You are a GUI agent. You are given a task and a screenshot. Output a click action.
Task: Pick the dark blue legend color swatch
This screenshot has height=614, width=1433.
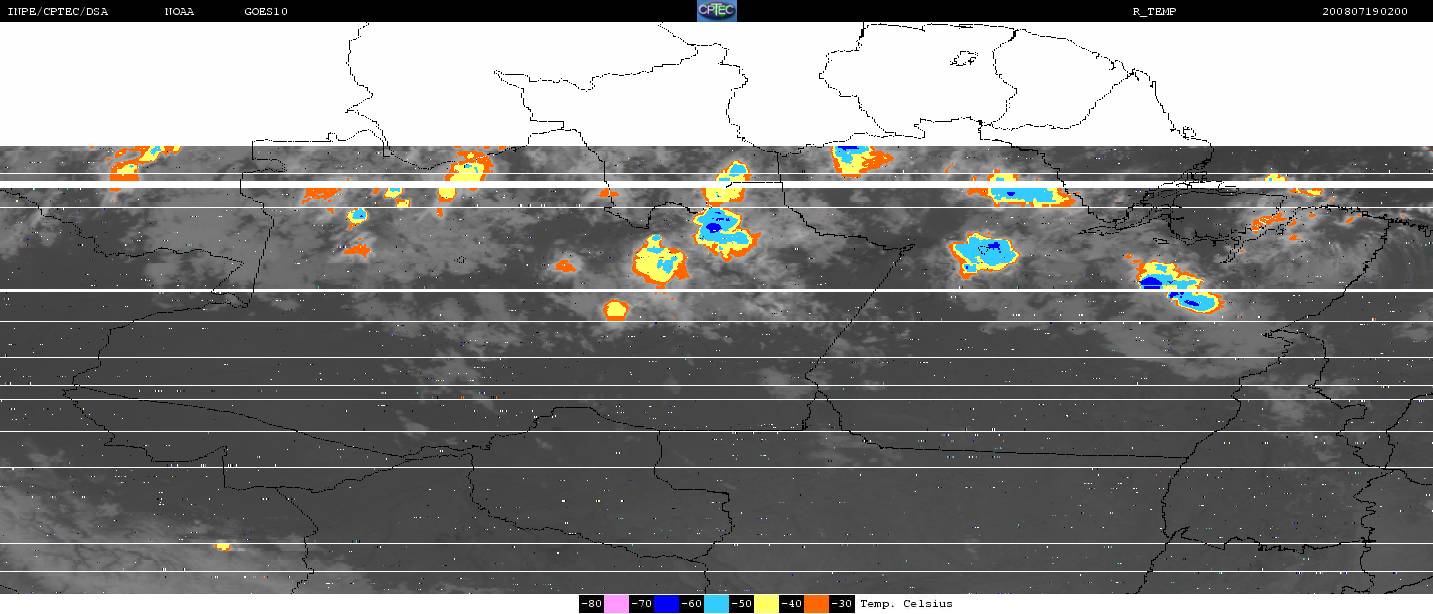point(666,604)
